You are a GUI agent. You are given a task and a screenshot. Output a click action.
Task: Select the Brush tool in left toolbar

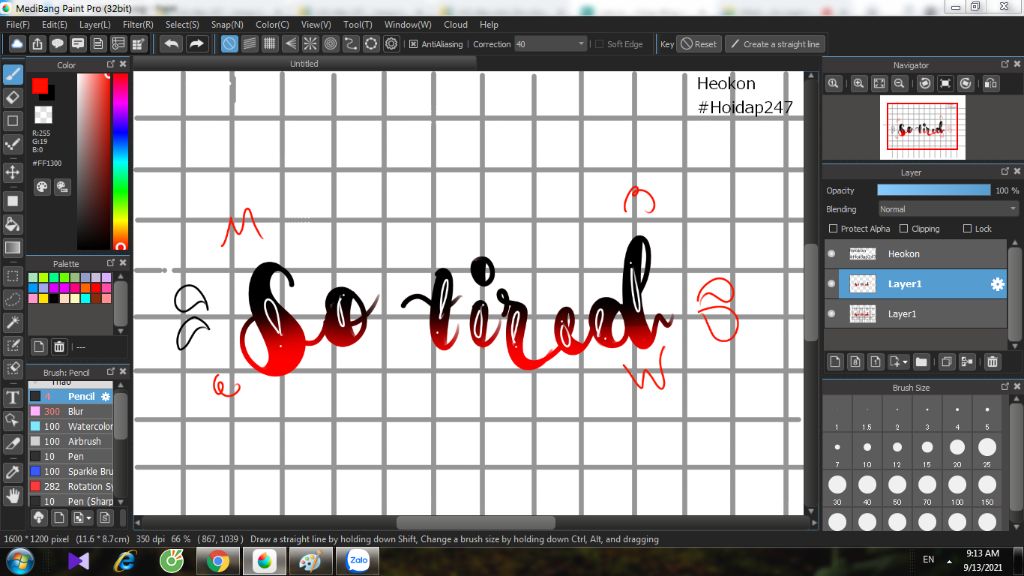click(13, 74)
